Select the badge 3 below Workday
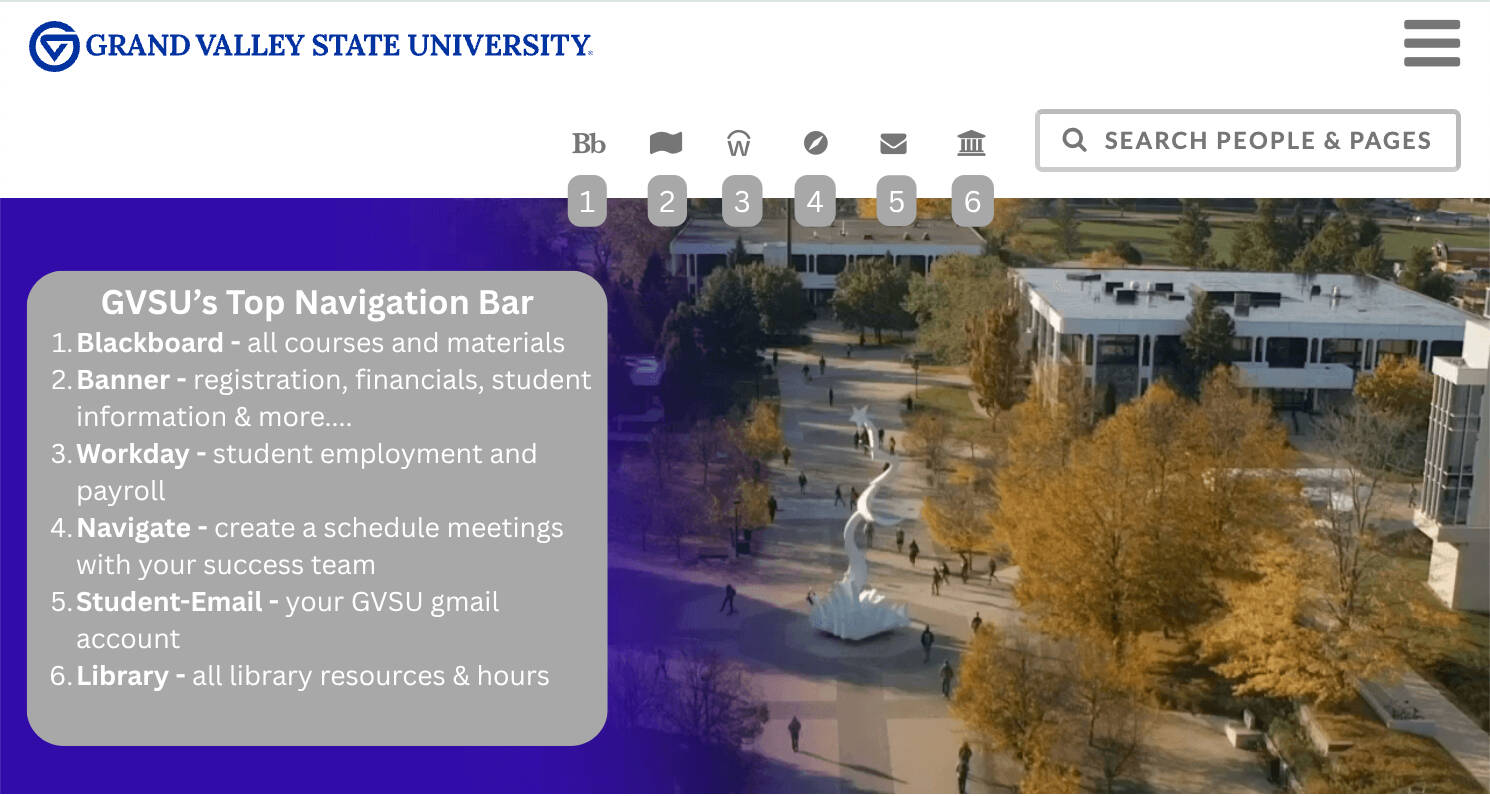The image size is (1490, 796). tap(741, 200)
